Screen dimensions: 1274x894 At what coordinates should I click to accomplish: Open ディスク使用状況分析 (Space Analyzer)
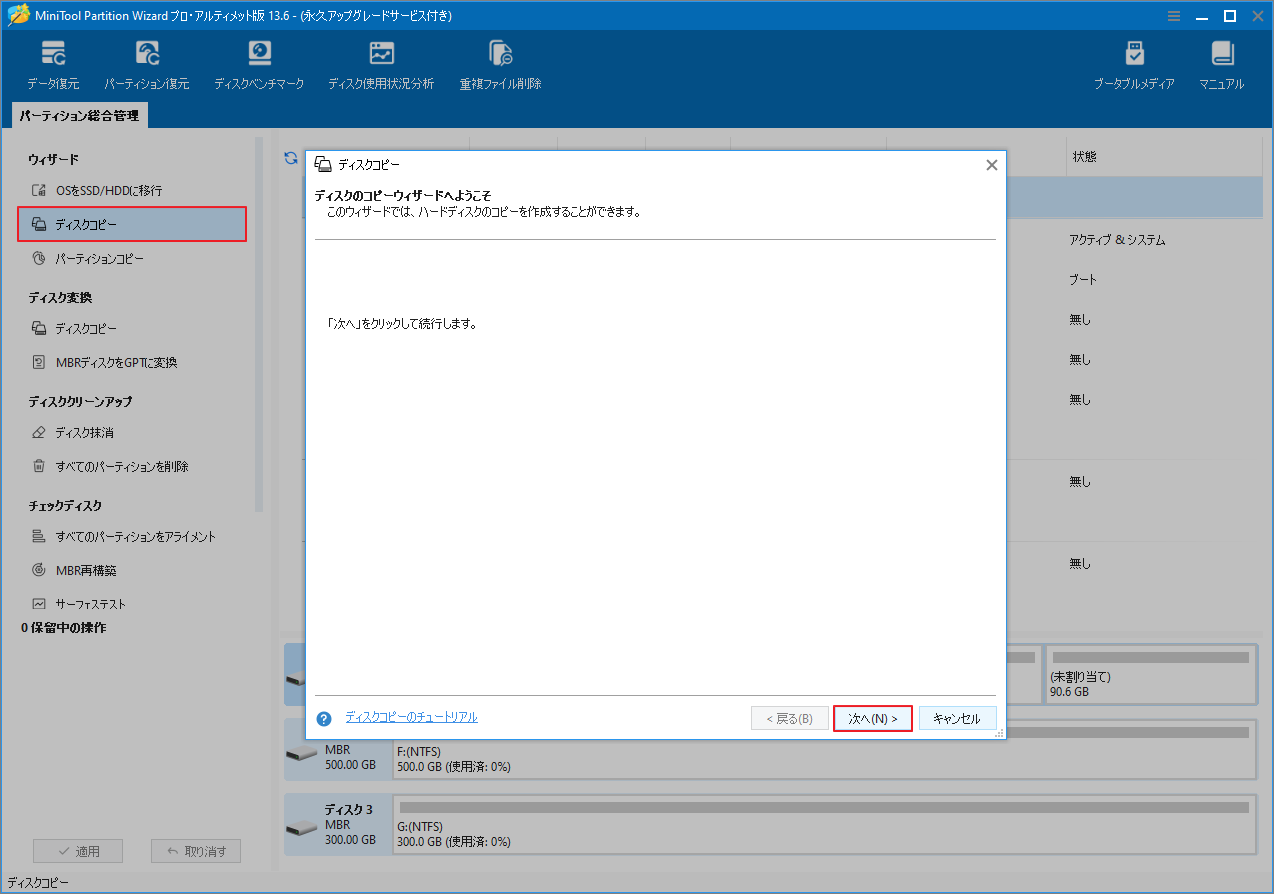[381, 63]
